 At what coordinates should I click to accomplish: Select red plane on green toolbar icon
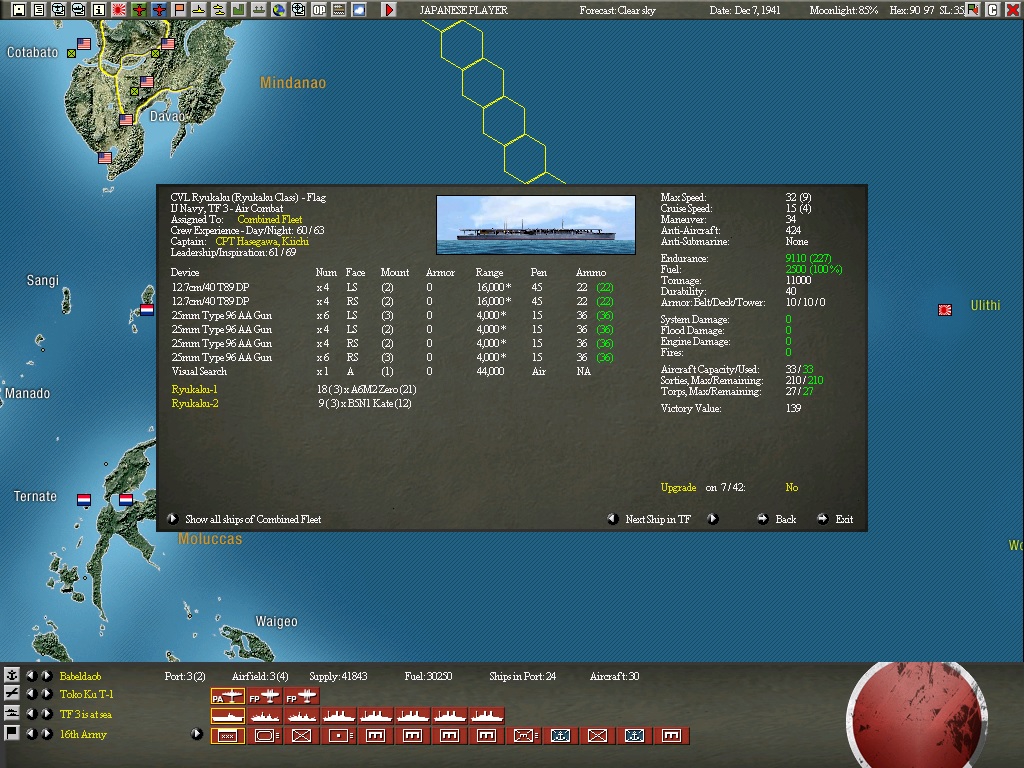[x=139, y=10]
